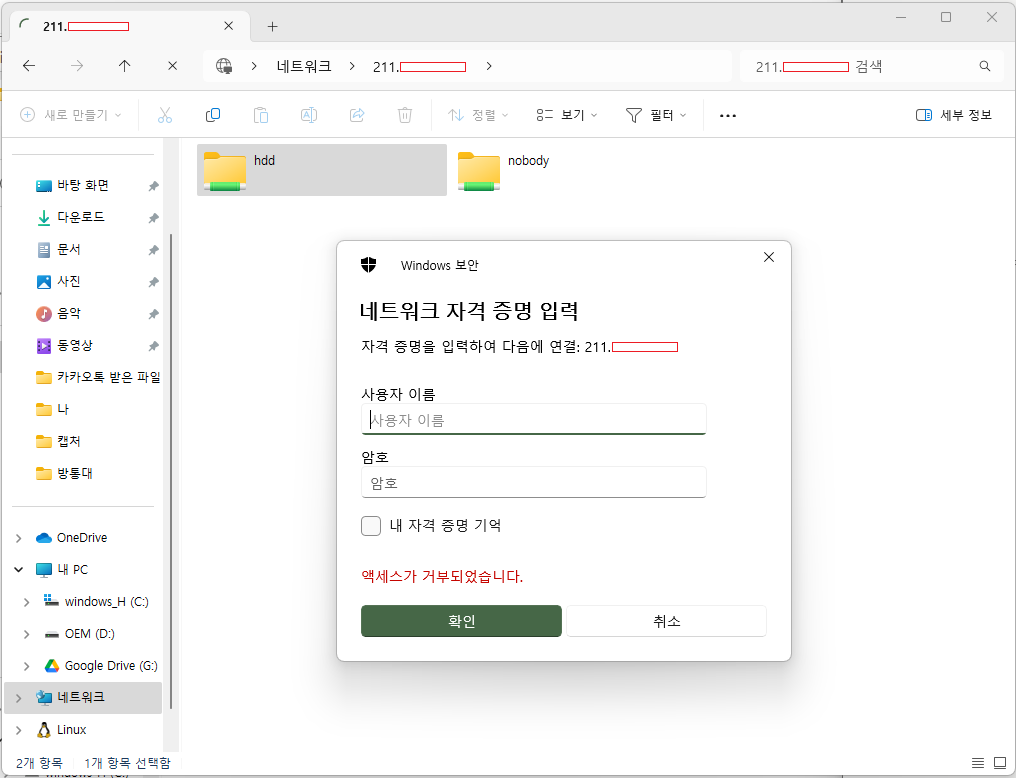Open the hdd shared folder

321,170
